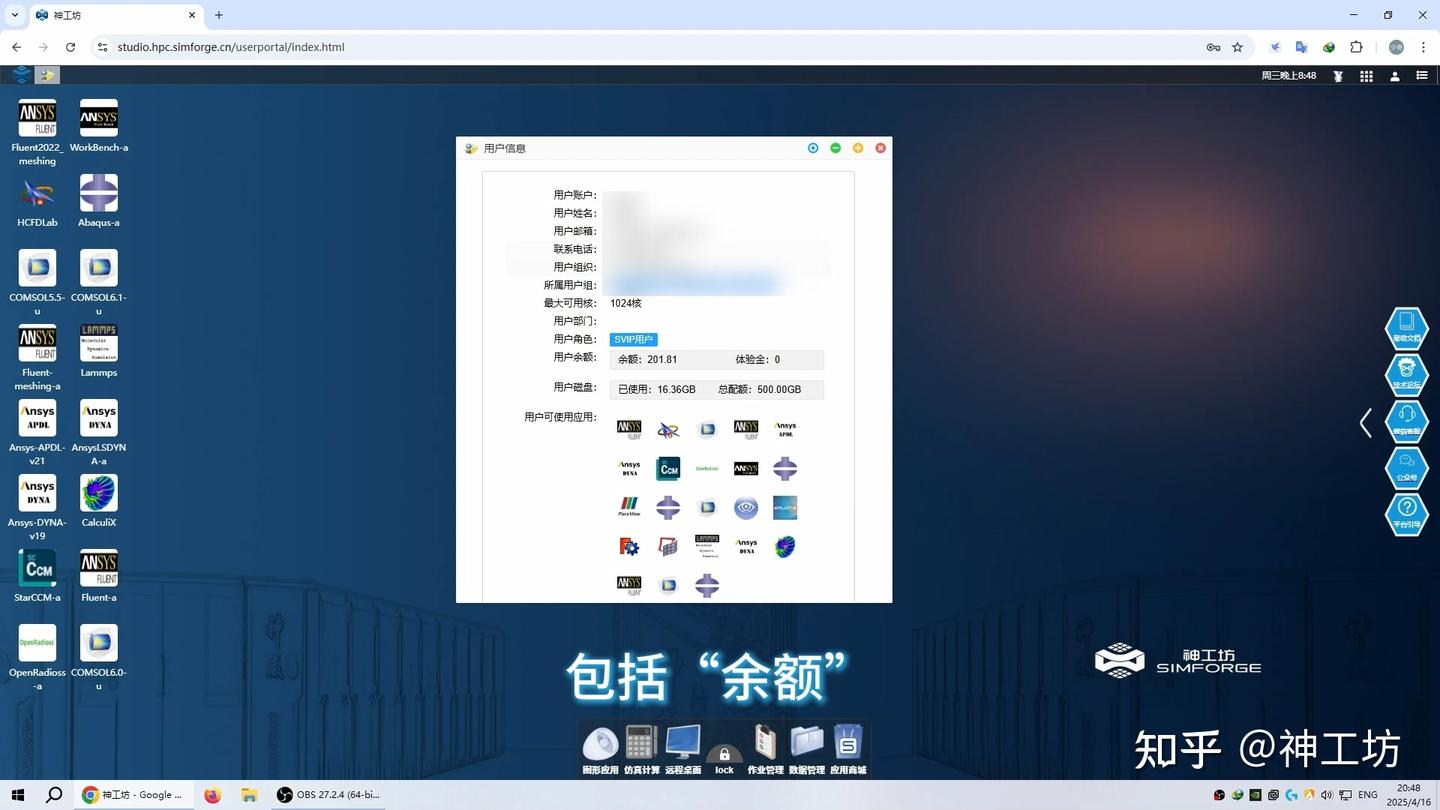Click the HCFDLab icon in available apps
1440x810 pixels.
(x=668, y=429)
